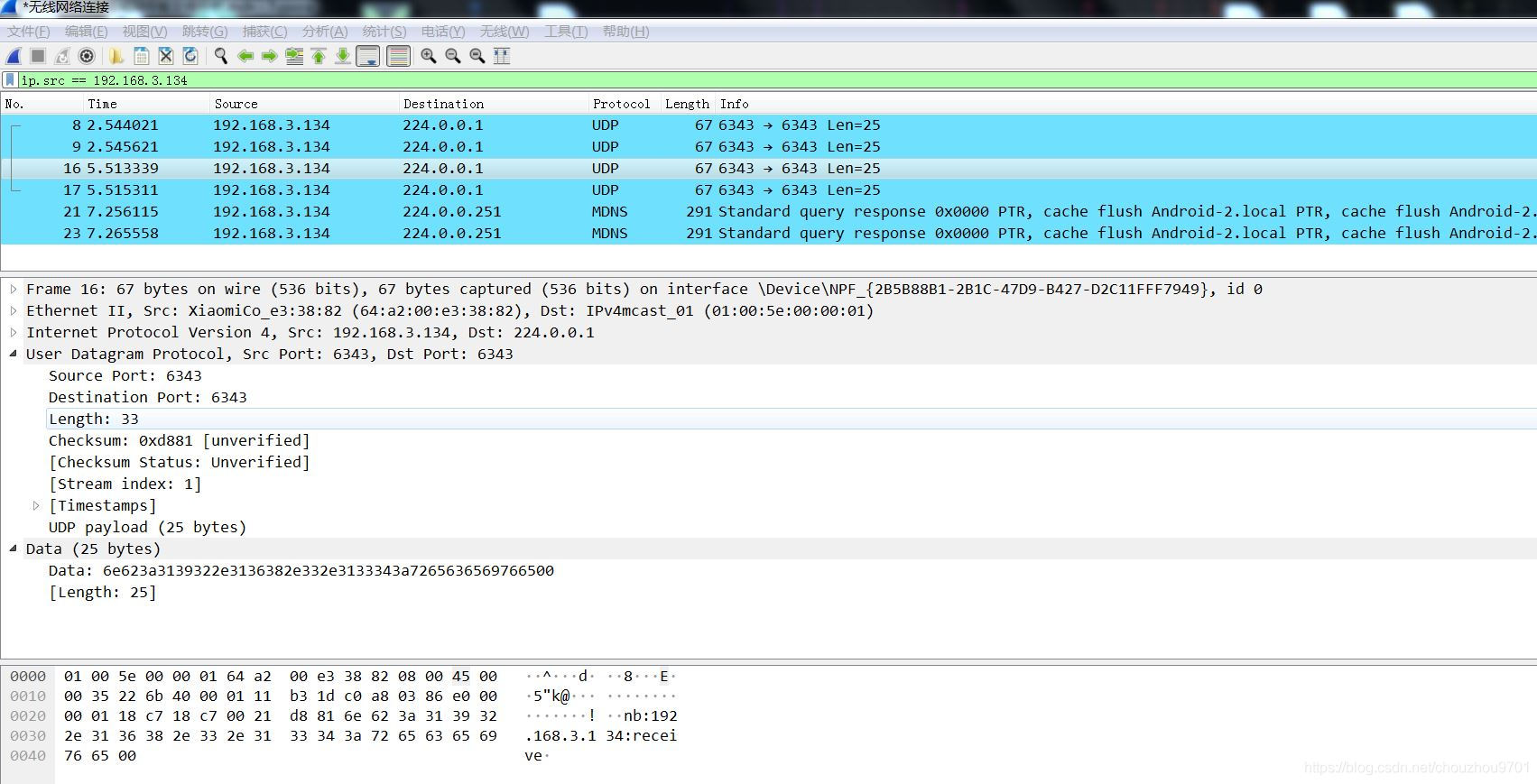Open the 捕获(C) menu

(265, 32)
